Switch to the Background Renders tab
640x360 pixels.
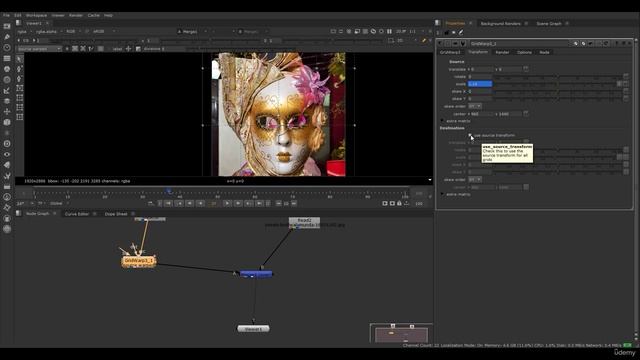[500, 23]
